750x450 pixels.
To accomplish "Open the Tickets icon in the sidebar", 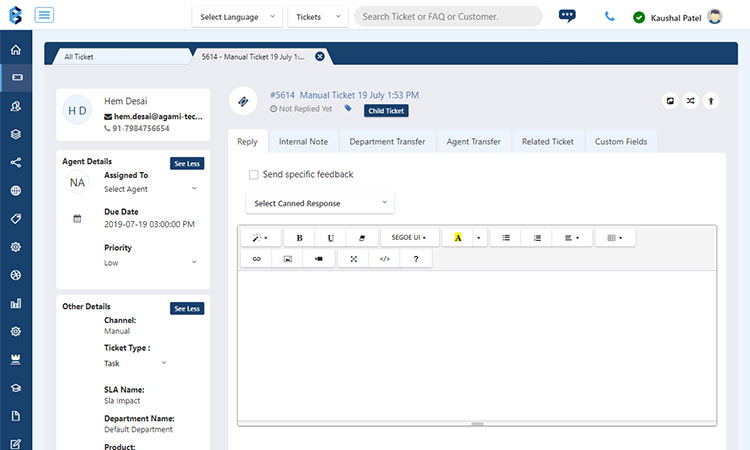I will tap(17, 77).
